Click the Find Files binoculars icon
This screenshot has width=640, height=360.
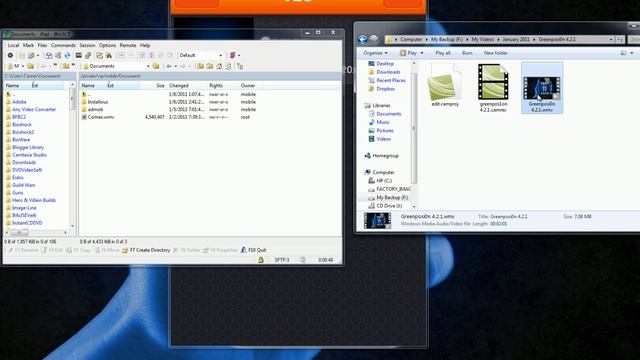109,55
